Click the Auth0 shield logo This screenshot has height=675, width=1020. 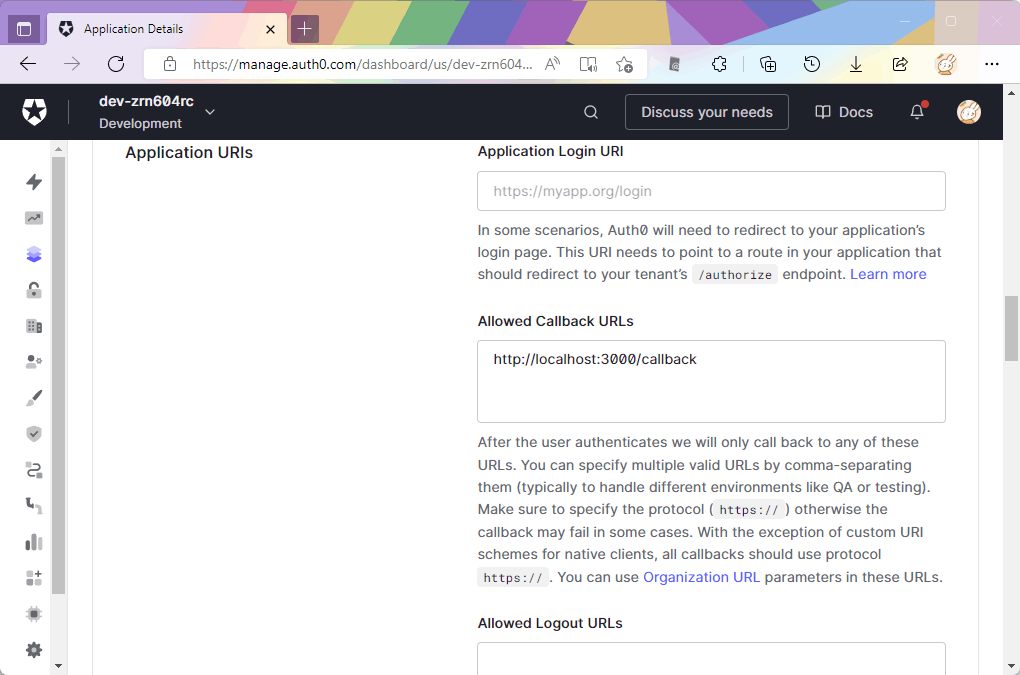click(x=34, y=112)
